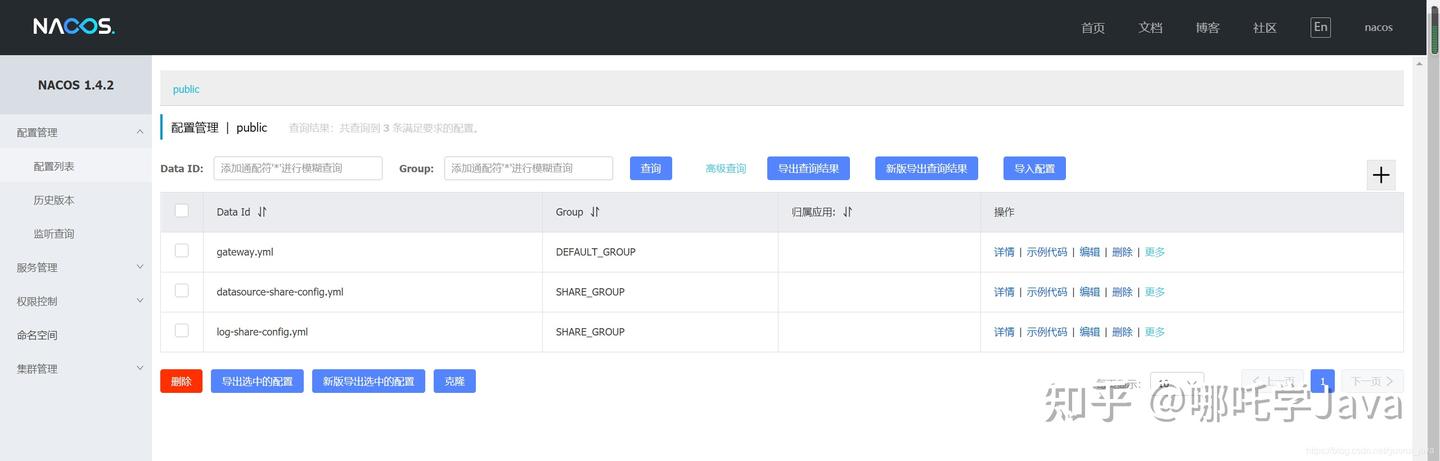Open 更多 menu for gateway.yml

(x=1155, y=252)
